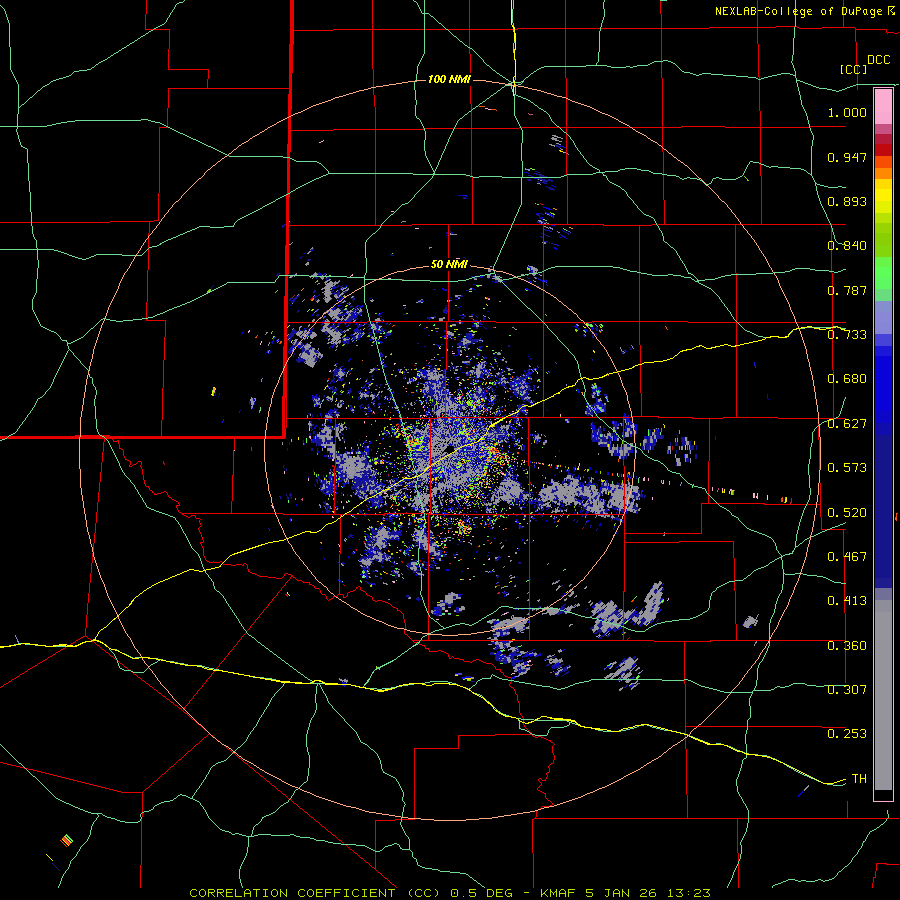This screenshot has height=900, width=900.
Task: Click the 0.360 color scale value
Action: tap(847, 646)
